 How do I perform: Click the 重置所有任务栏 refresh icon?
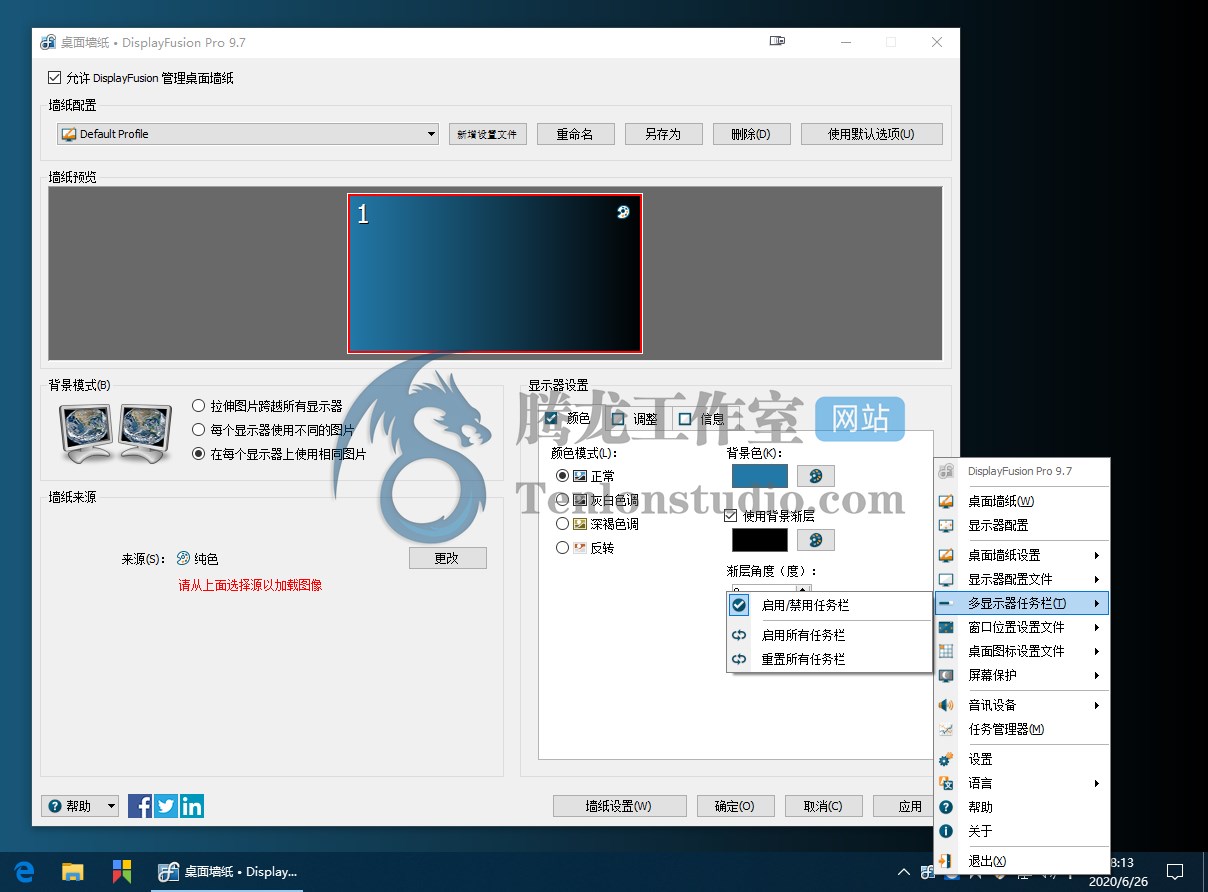click(739, 659)
